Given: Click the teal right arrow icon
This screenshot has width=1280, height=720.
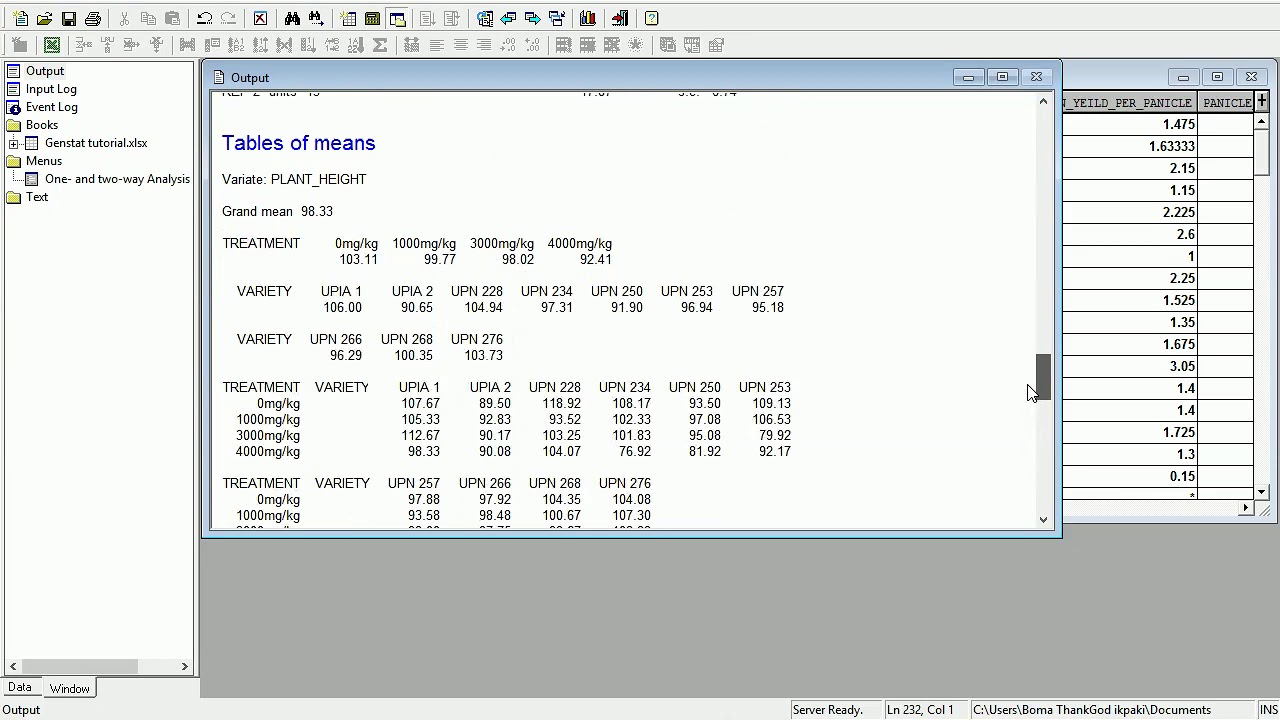Looking at the screenshot, I should [x=532, y=18].
